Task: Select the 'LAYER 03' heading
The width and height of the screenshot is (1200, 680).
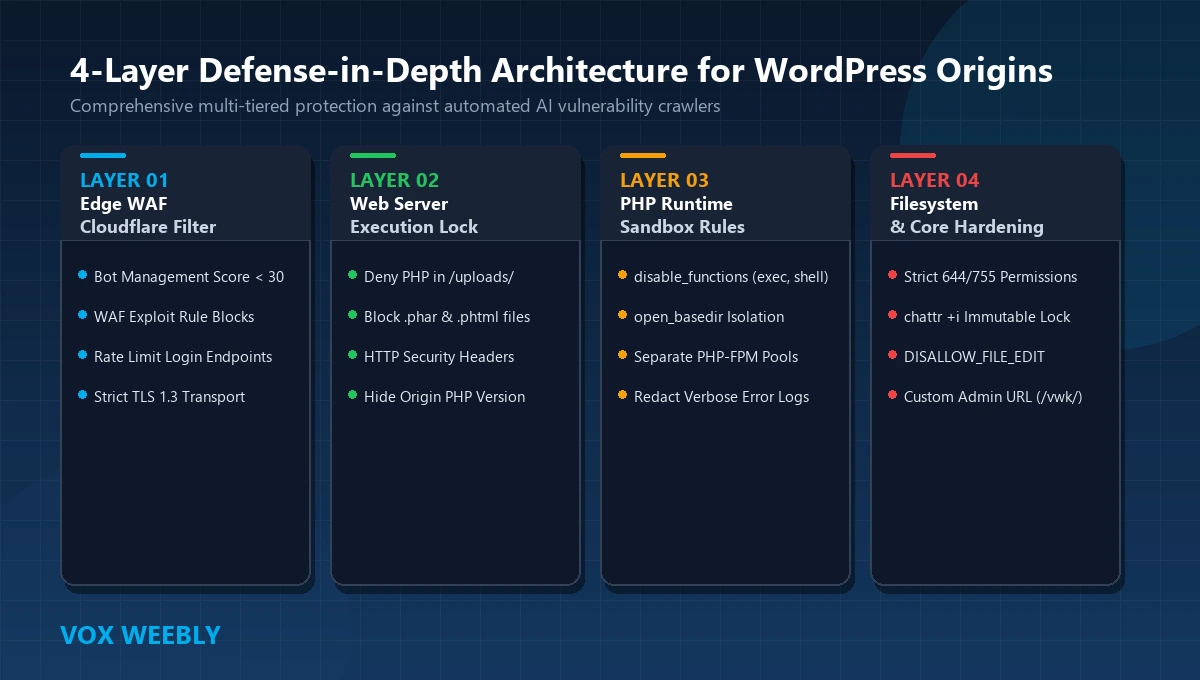Action: 664,181
